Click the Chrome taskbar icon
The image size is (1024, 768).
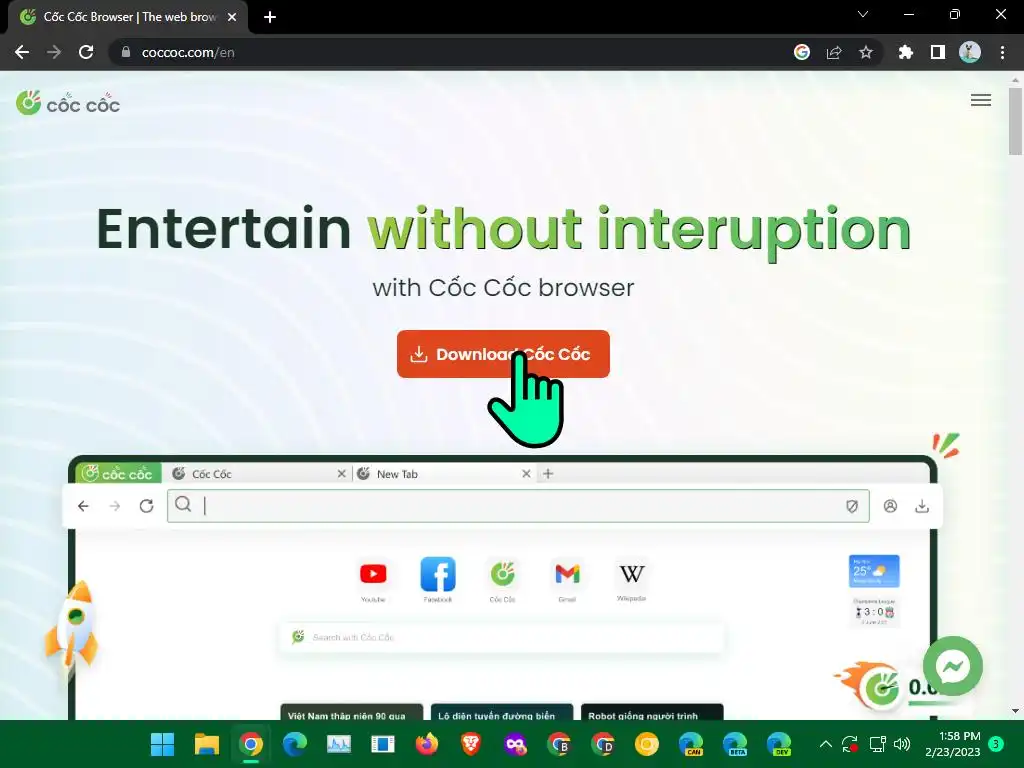click(x=251, y=744)
